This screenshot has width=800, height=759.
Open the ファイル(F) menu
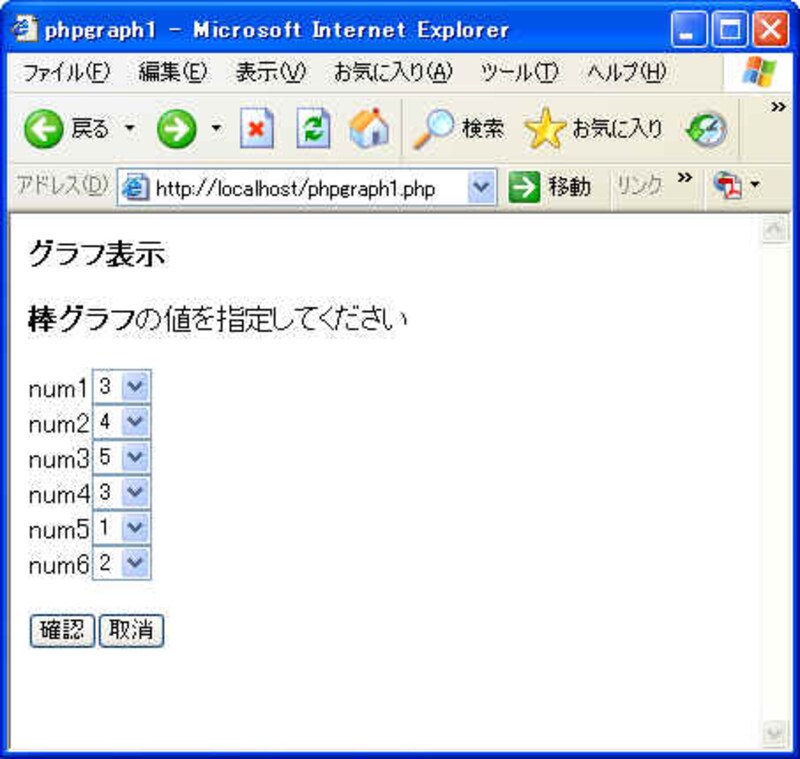pyautogui.click(x=66, y=72)
